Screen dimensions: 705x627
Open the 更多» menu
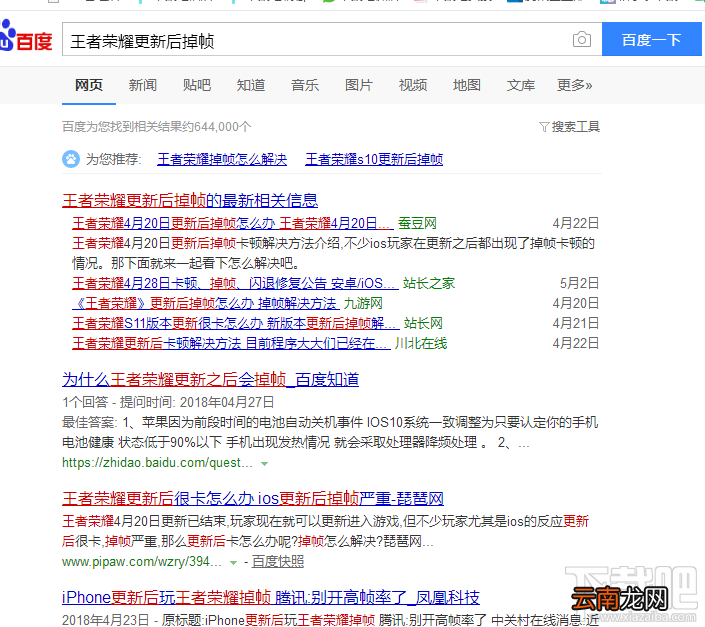pos(574,85)
